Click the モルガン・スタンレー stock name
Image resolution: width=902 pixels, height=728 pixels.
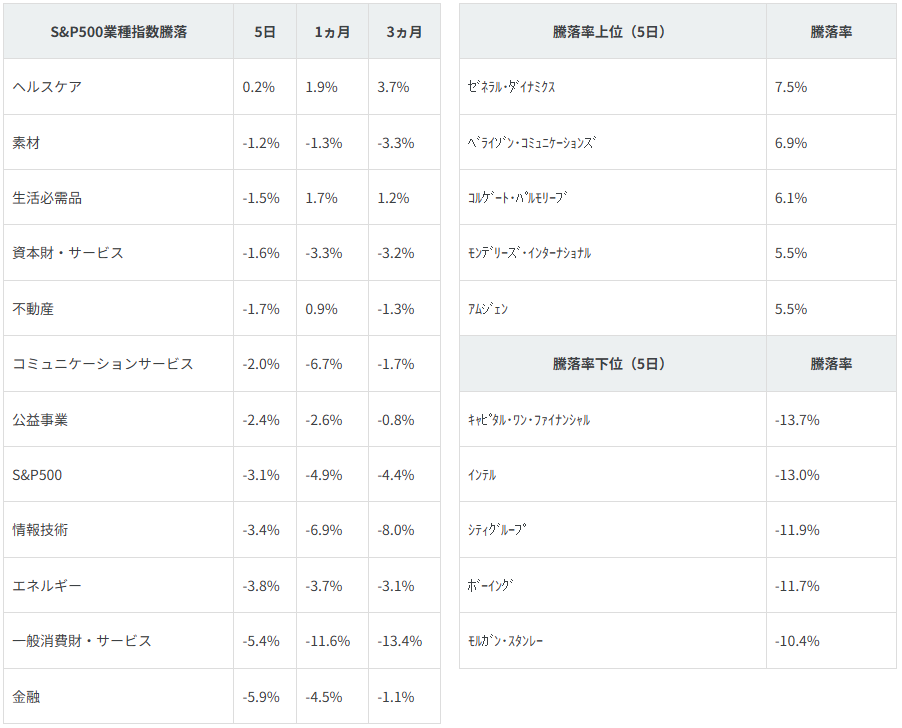pos(506,641)
